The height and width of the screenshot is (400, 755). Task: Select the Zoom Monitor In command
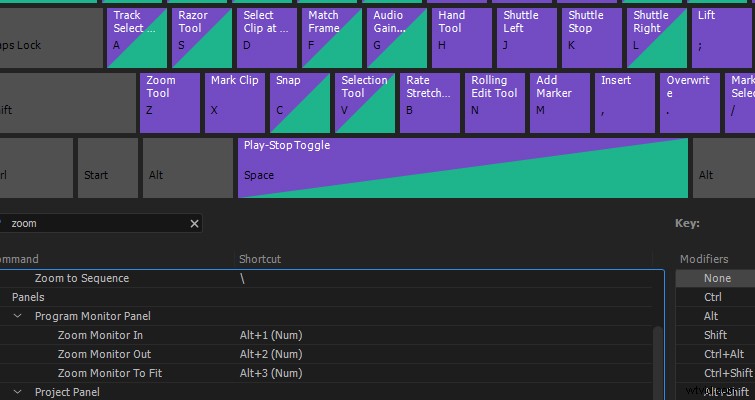tap(100, 335)
